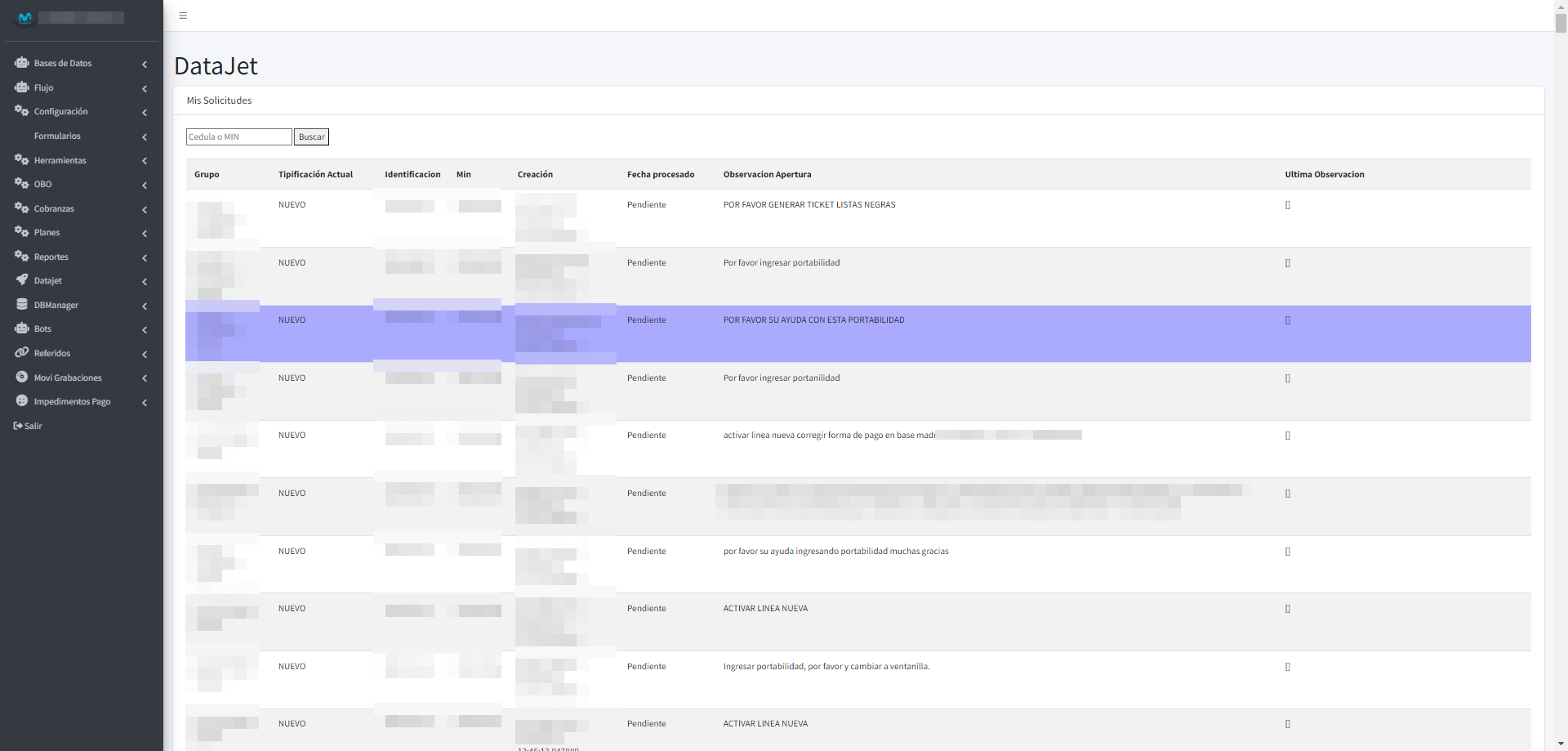Open the Mis Solicitudes link
Viewport: 1568px width, 751px height.
point(219,101)
